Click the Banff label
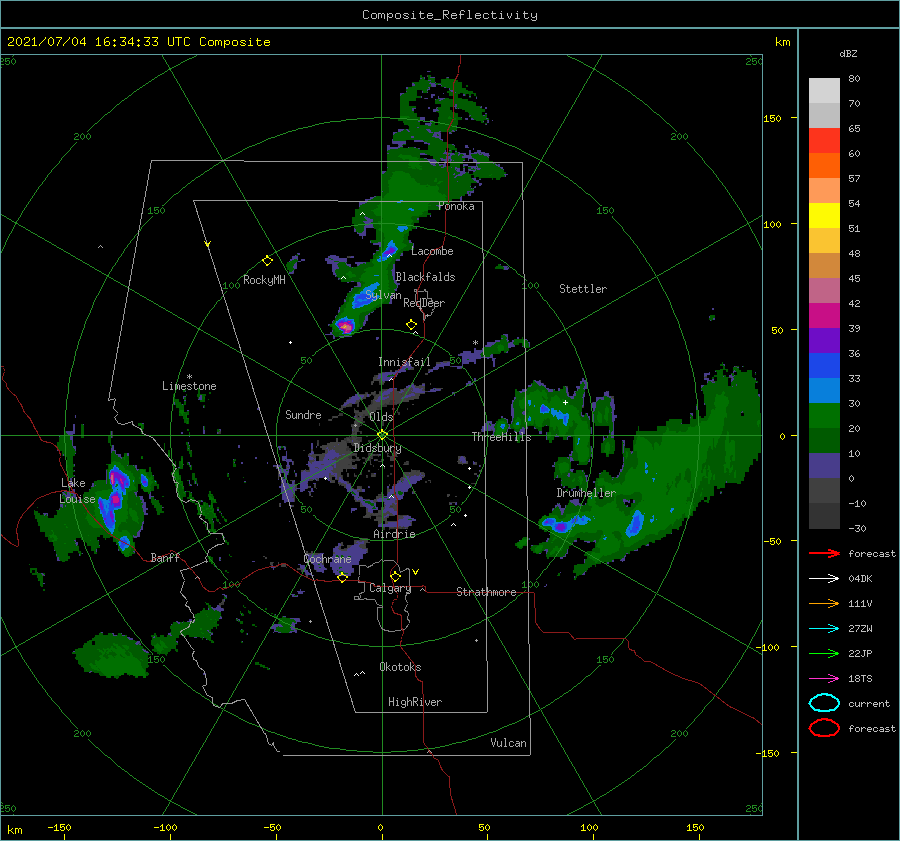Viewport: 900px width, 841px height. (165, 557)
